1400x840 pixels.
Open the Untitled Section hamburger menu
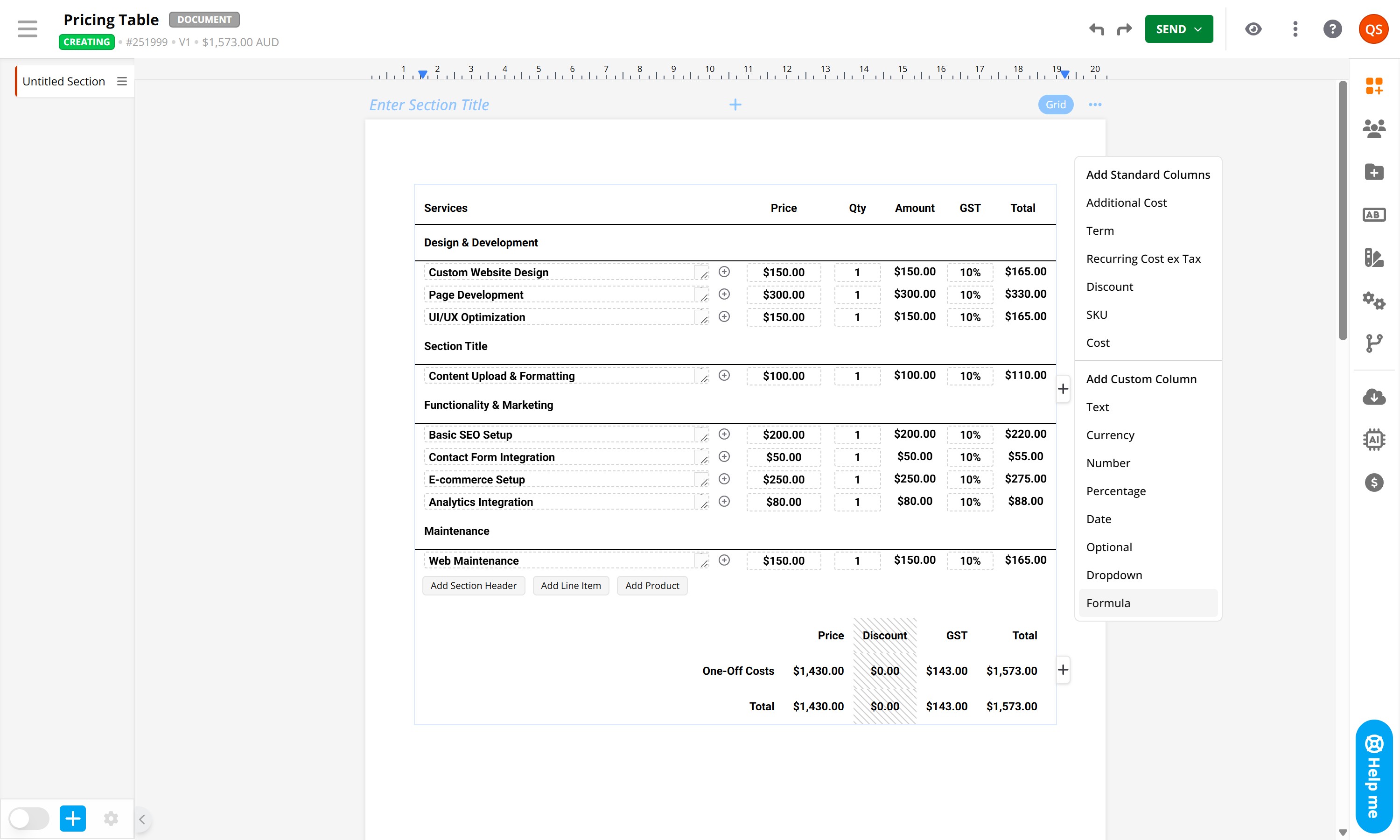pyautogui.click(x=122, y=82)
